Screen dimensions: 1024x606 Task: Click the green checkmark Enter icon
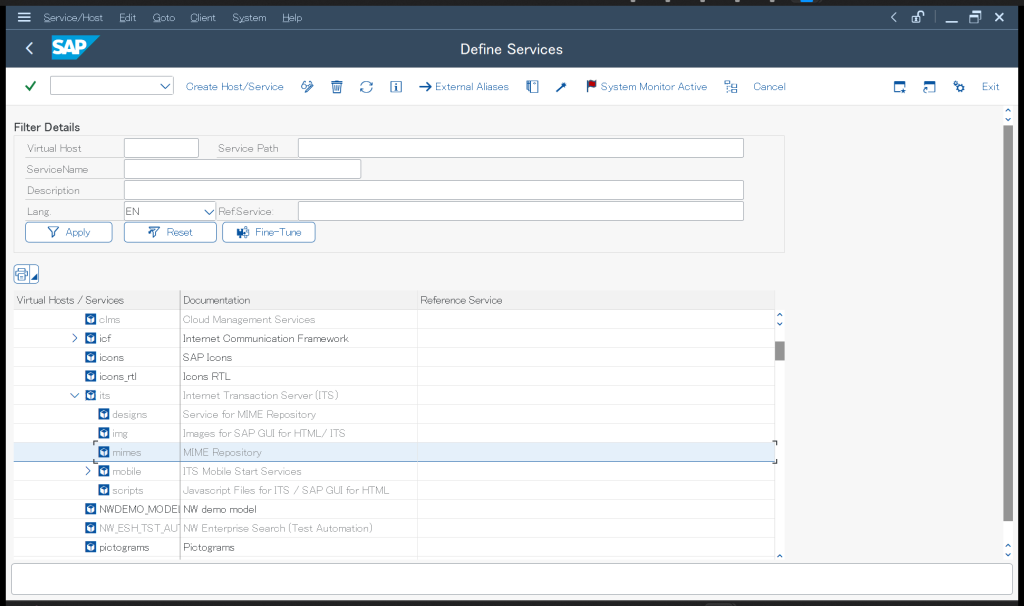click(x=30, y=87)
